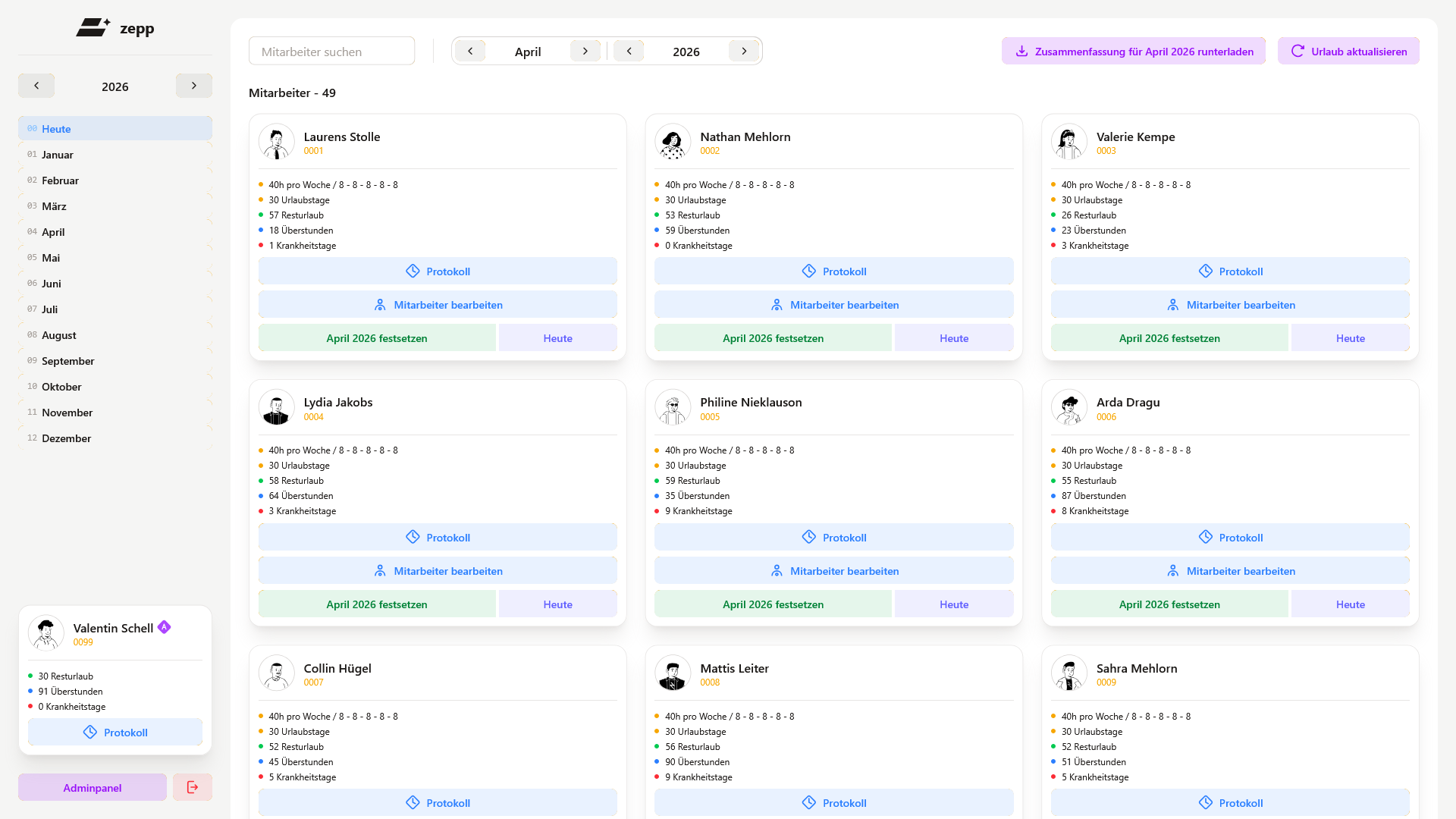Viewport: 1456px width, 819px height.
Task: Click the download summary for April 2026 button
Action: (x=1133, y=52)
